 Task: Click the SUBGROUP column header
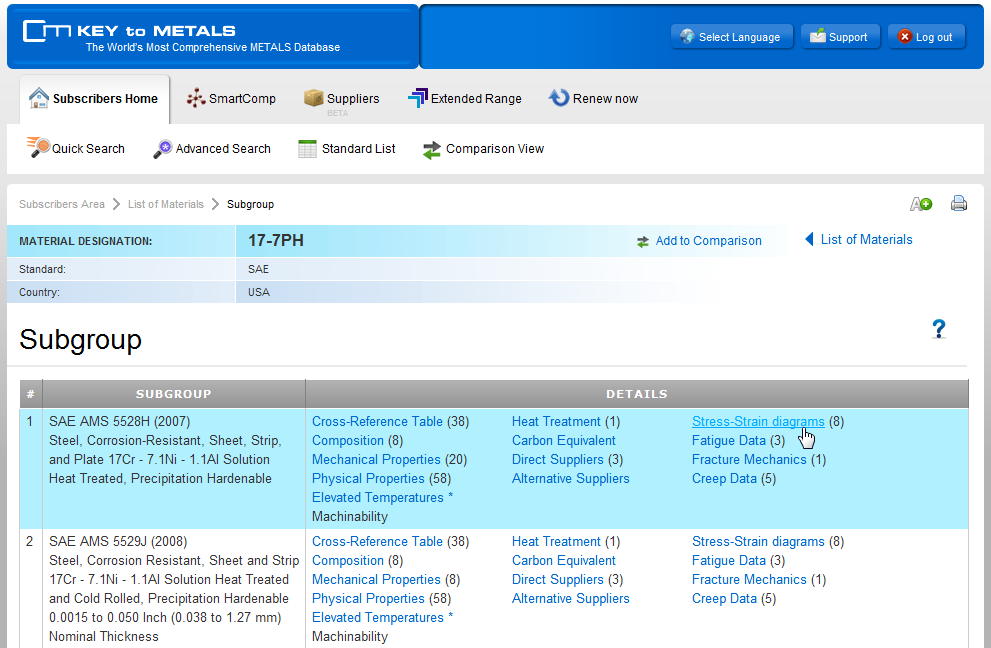coord(174,394)
